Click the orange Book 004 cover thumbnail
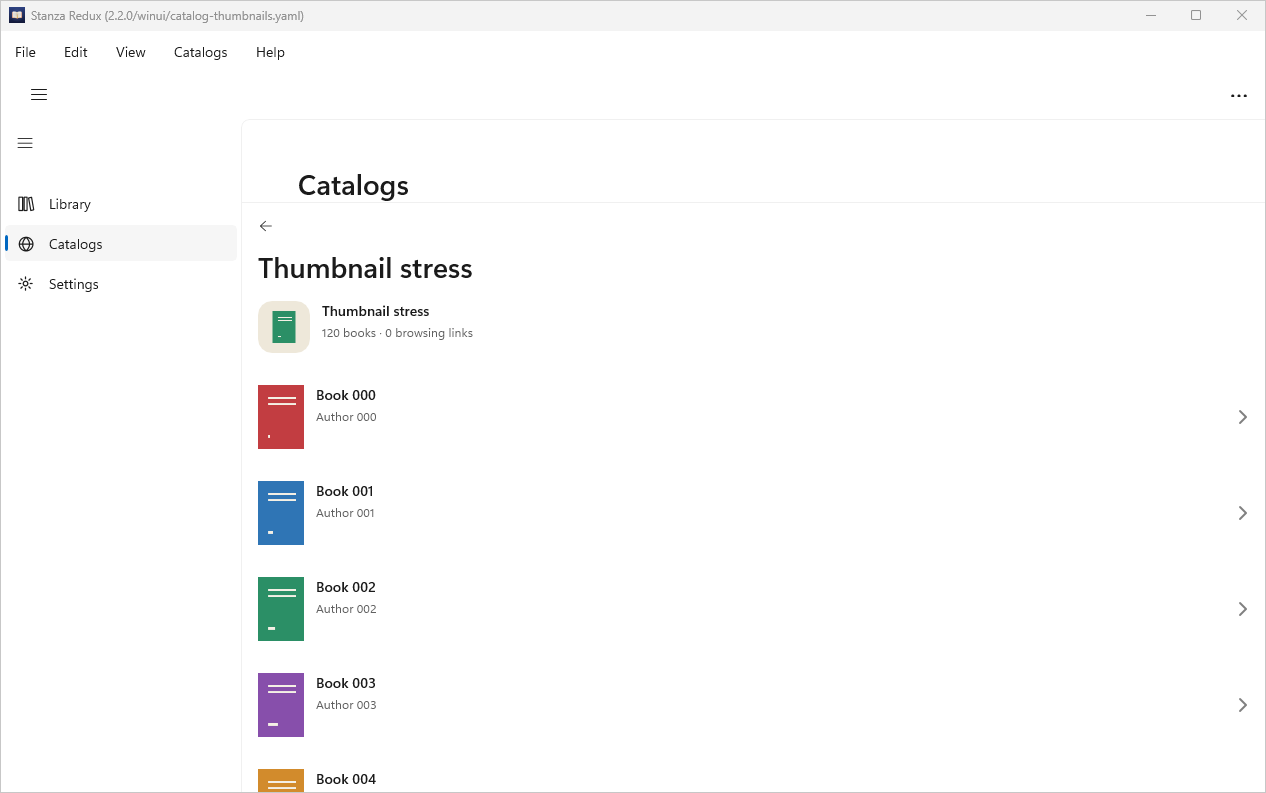Image resolution: width=1266 pixels, height=793 pixels. (x=281, y=781)
